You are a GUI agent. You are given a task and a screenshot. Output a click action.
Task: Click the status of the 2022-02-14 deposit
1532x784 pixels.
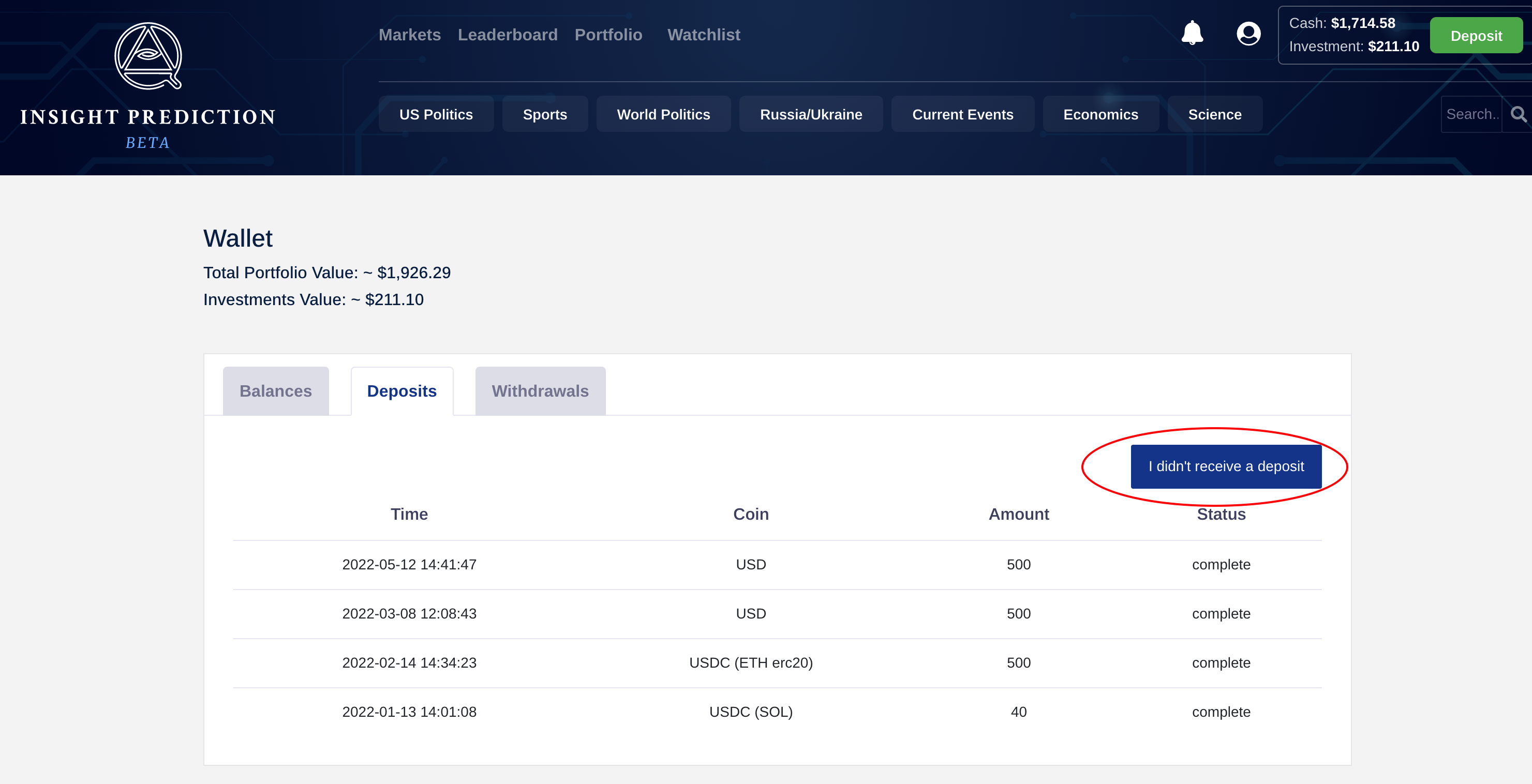[x=1221, y=663]
